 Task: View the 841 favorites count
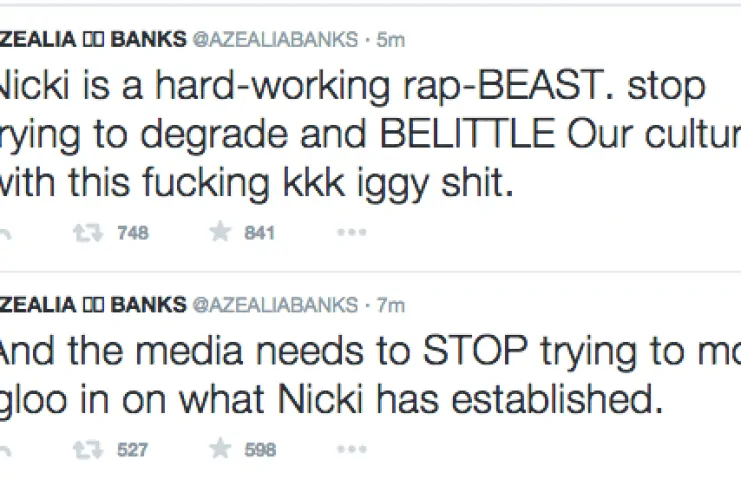tap(259, 234)
